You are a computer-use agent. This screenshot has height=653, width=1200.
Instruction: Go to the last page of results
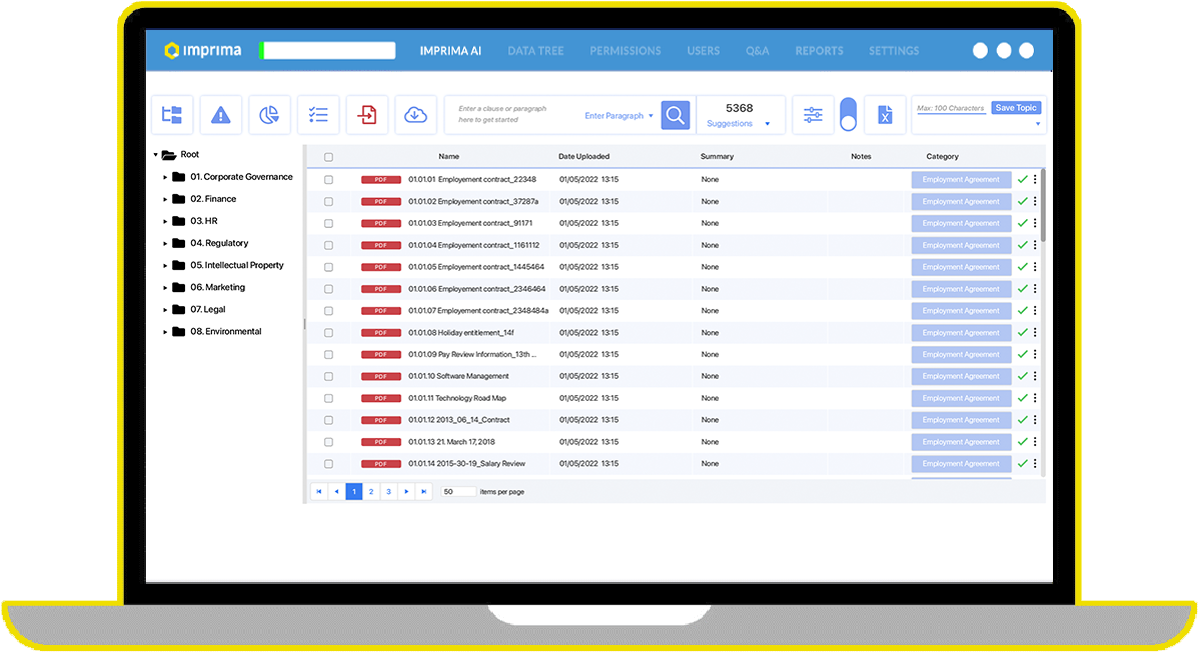coord(424,492)
